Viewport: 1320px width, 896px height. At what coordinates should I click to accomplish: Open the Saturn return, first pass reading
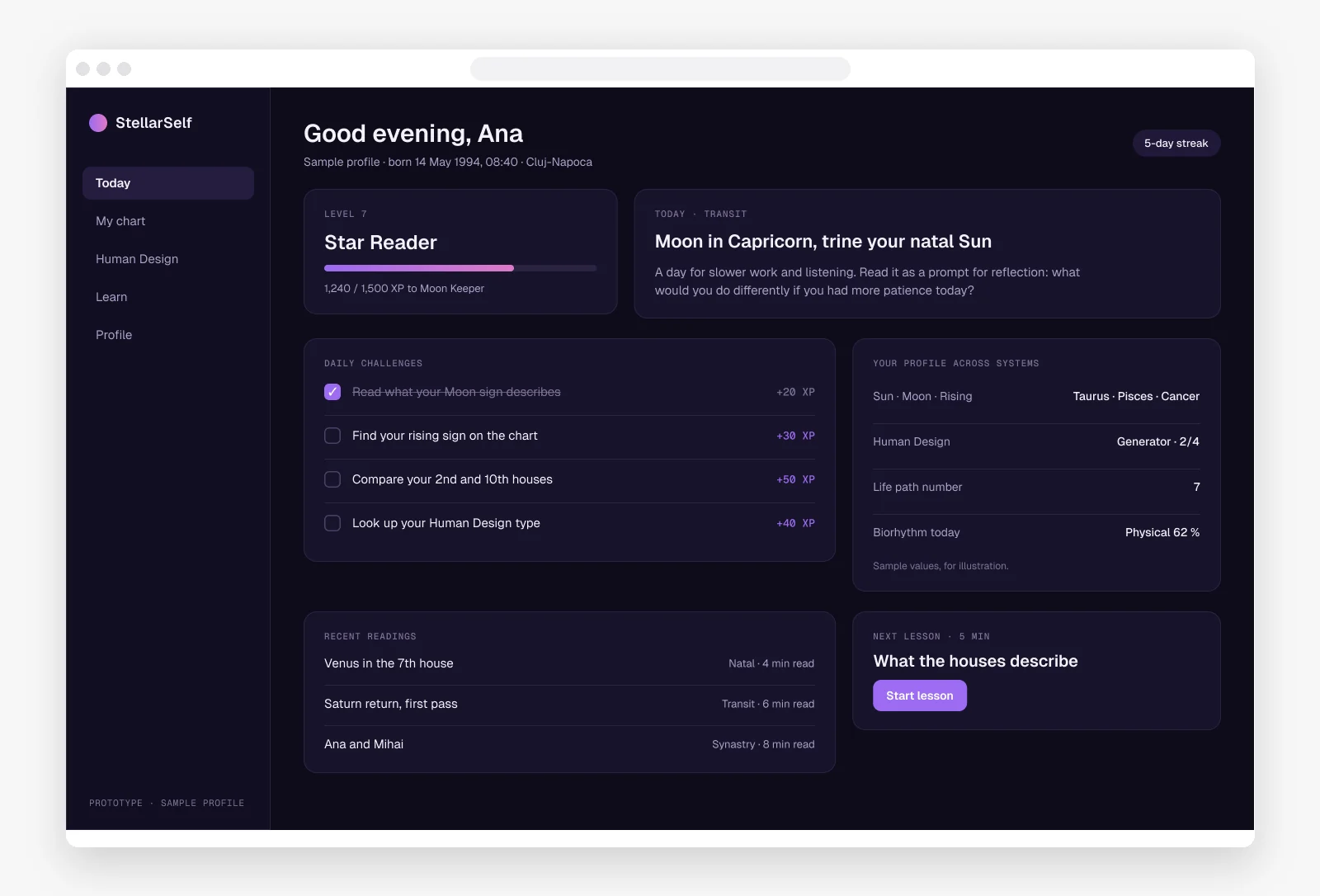point(569,704)
